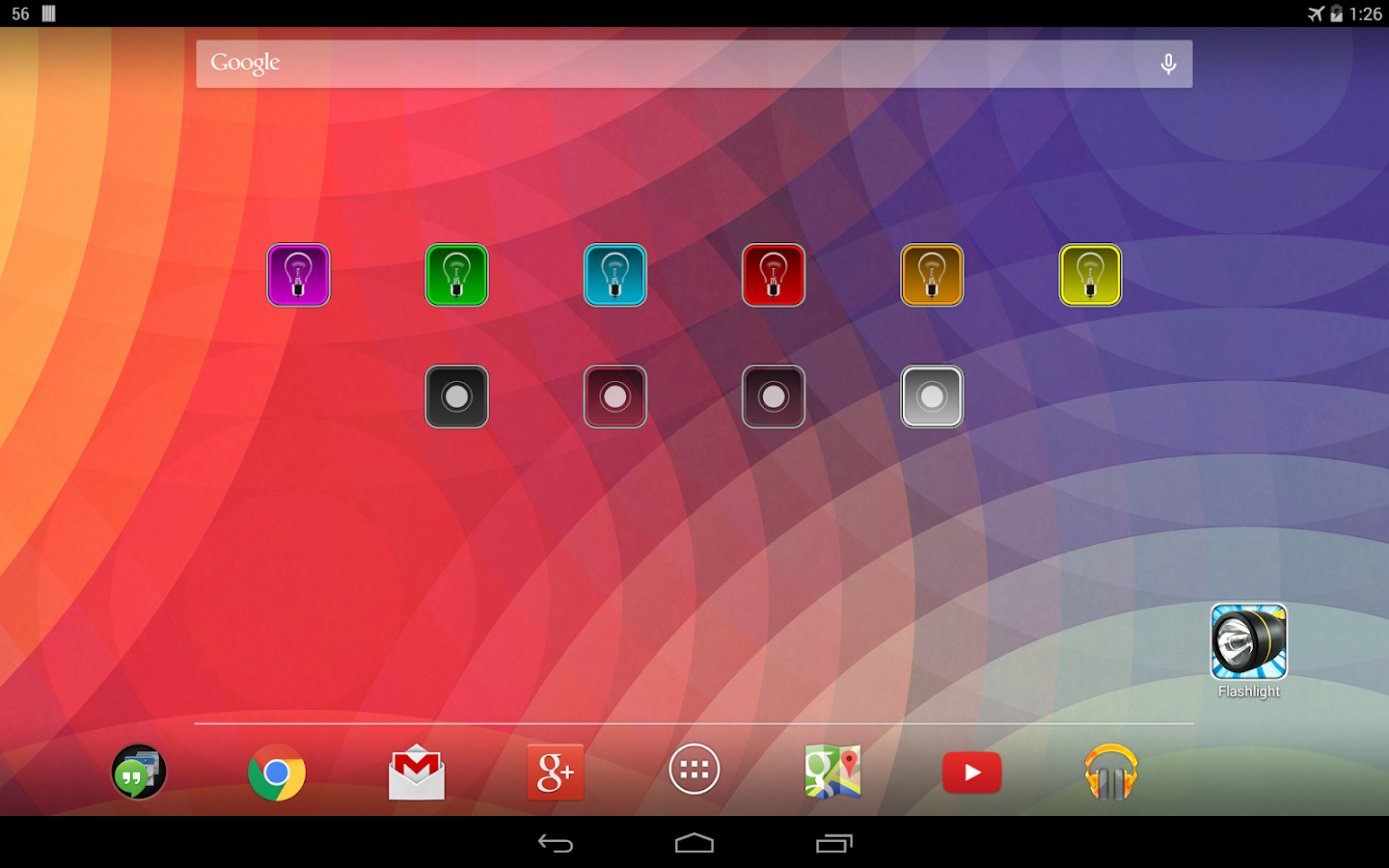Launch Google Maps

coord(833,772)
